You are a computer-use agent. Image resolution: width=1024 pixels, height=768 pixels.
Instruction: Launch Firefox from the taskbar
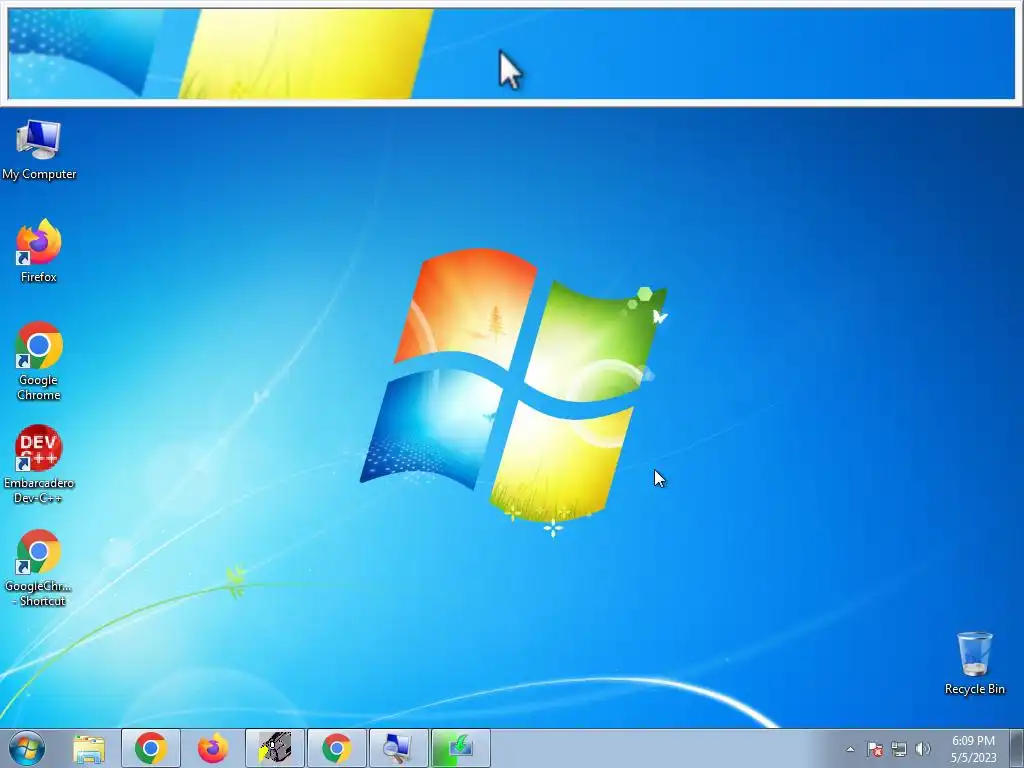(x=213, y=748)
